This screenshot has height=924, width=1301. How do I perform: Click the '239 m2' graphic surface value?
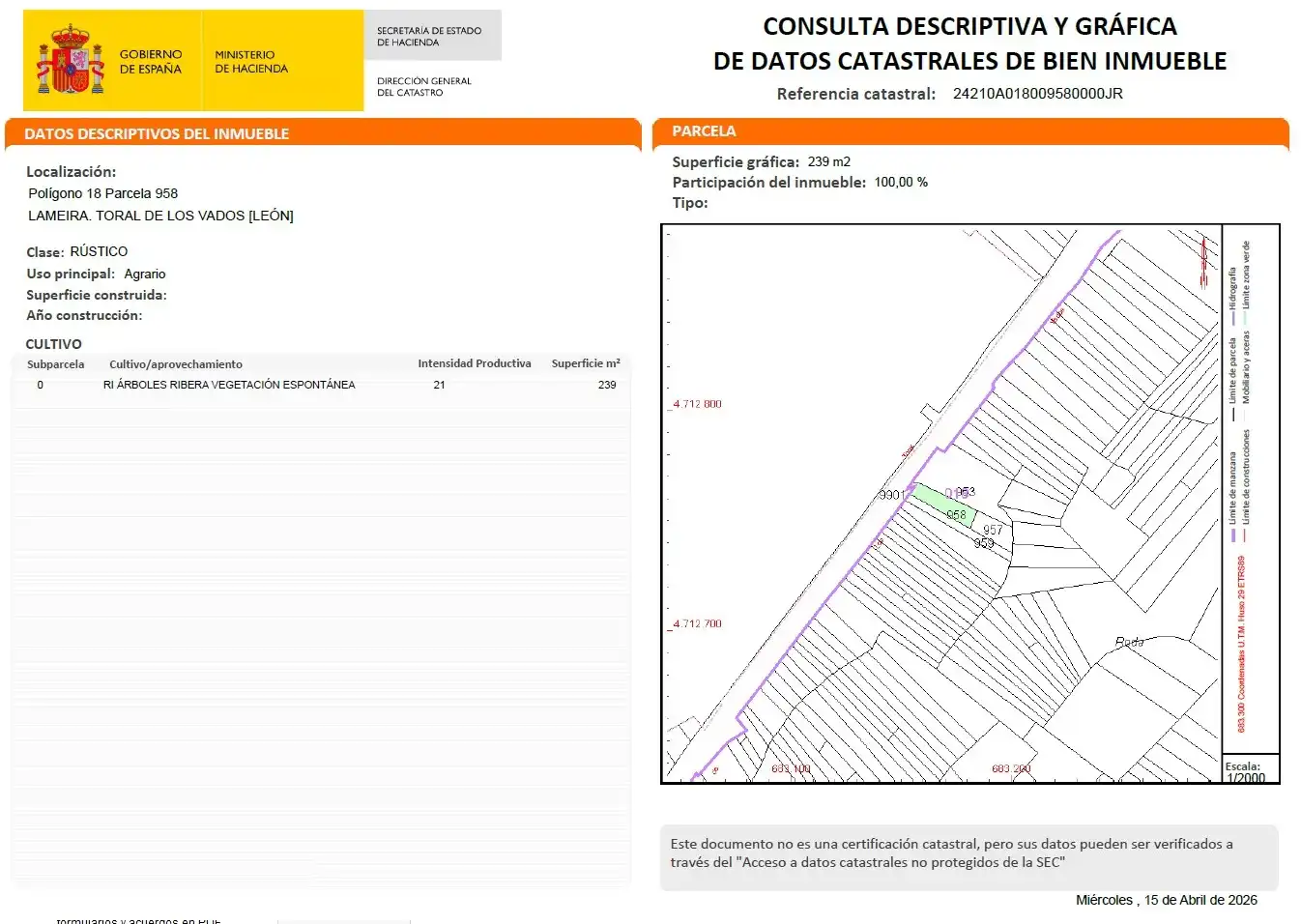[829, 161]
